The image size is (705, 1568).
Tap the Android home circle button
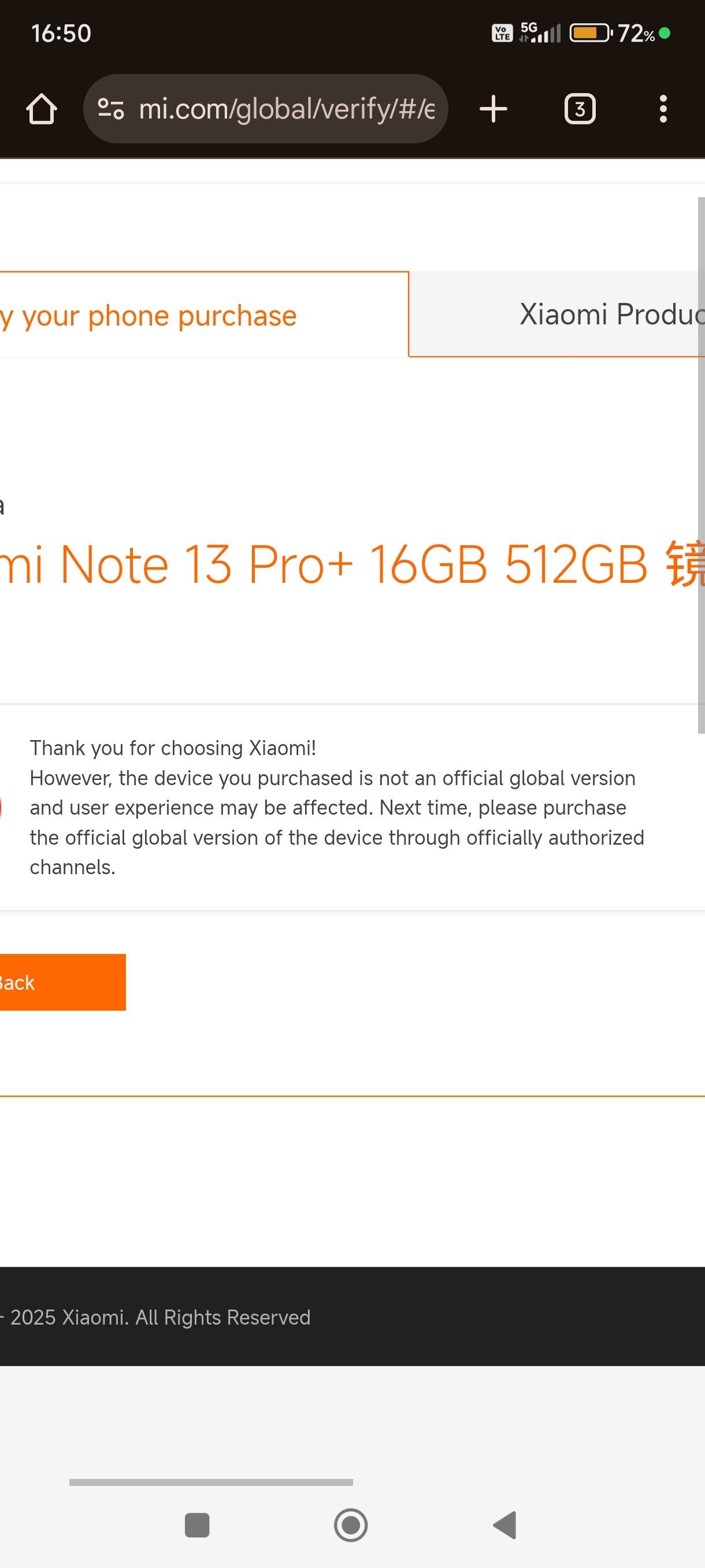(x=351, y=1525)
